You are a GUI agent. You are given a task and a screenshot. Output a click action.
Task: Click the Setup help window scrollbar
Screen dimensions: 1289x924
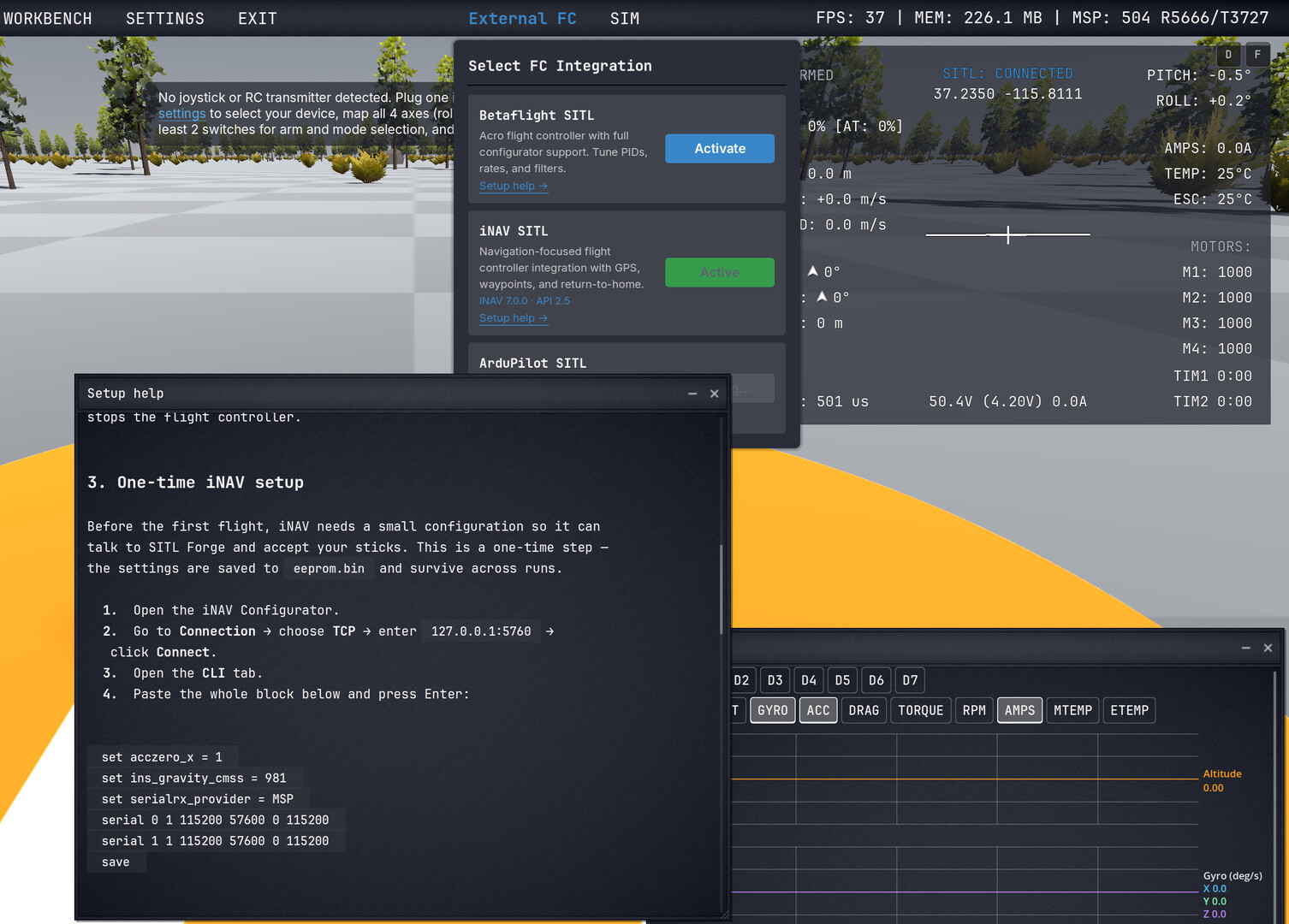722,589
